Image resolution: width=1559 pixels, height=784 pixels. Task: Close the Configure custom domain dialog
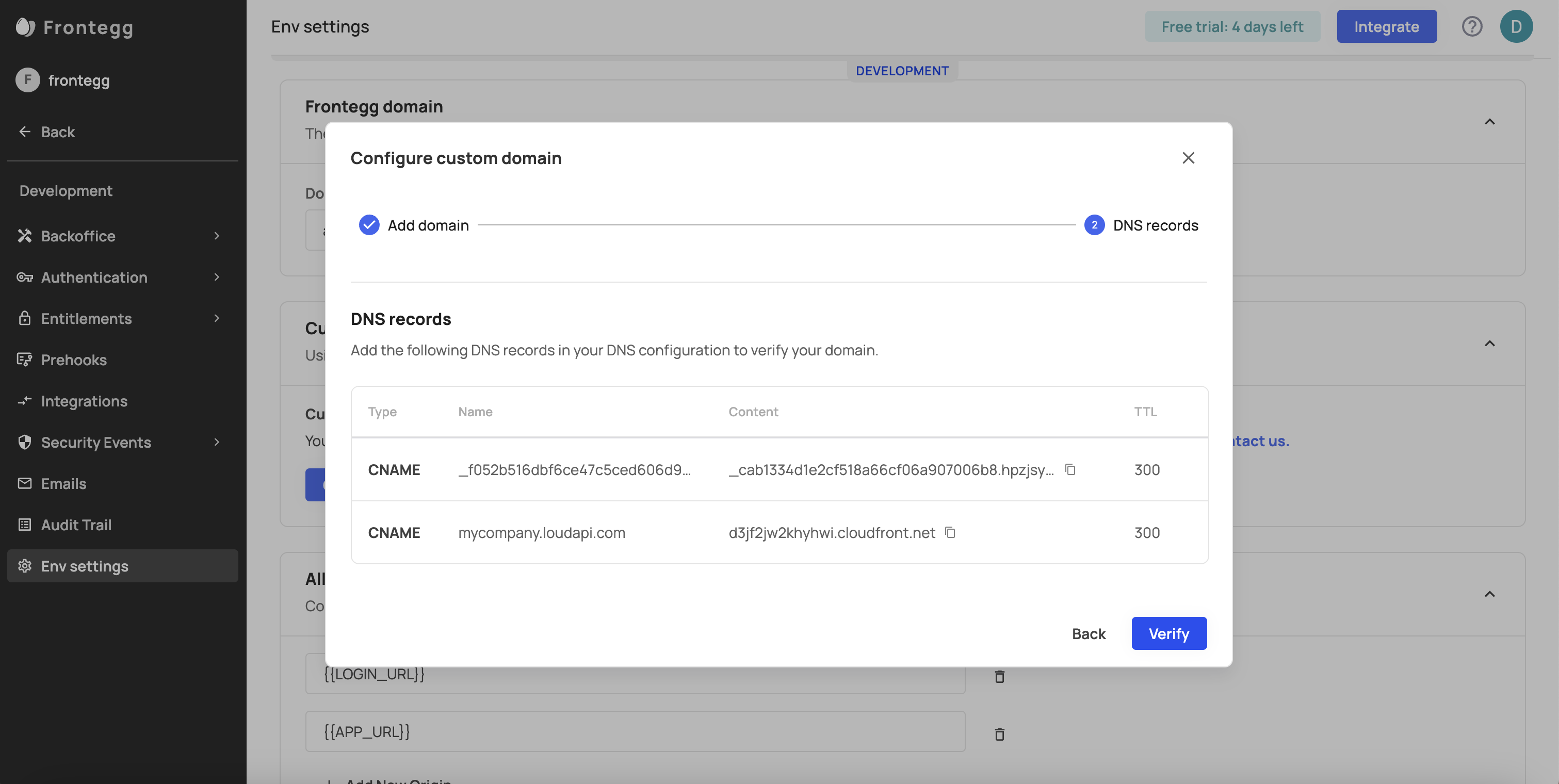pos(1188,158)
